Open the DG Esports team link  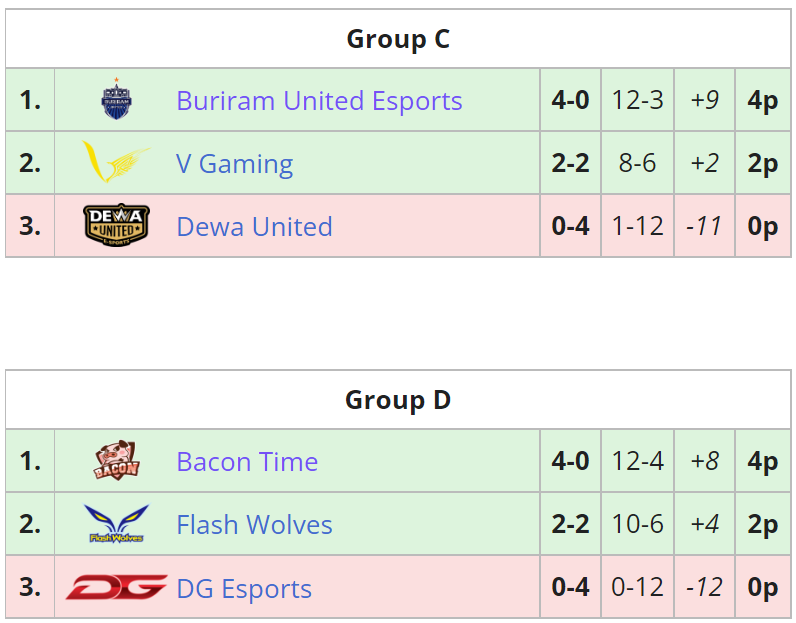coord(244,588)
